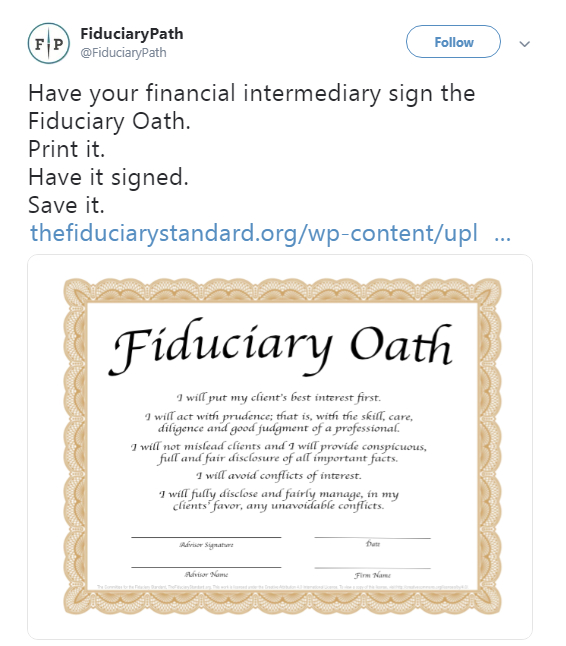Open the thefiduciarystandard.org link
Viewport: 566px width, 646px height.
254,234
